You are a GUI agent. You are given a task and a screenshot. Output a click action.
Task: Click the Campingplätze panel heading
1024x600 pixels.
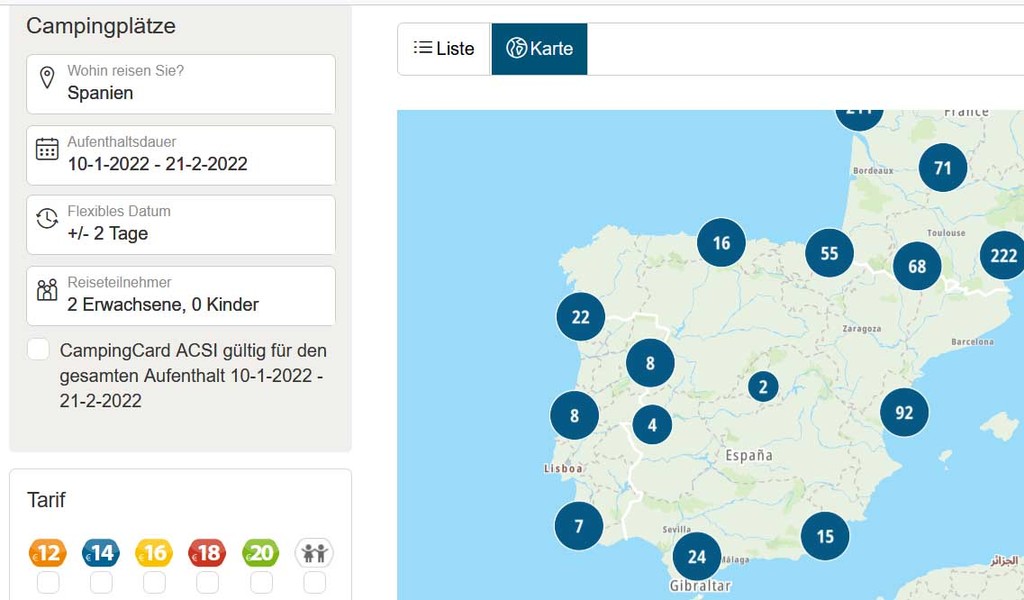pyautogui.click(x=101, y=26)
